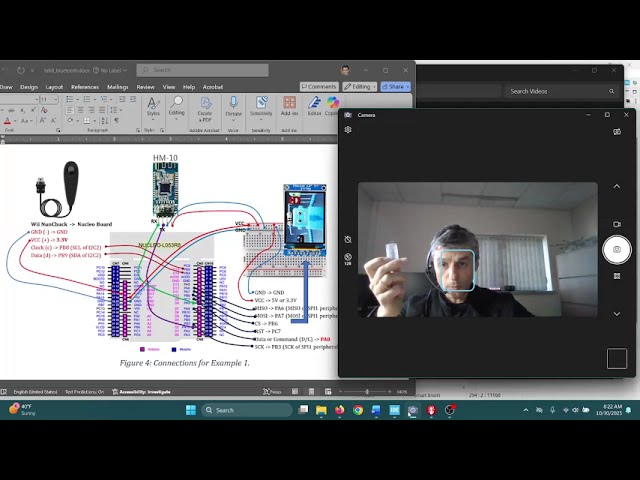Increase paragraph indent
Viewport: 640px width, 480px height.
133,99
